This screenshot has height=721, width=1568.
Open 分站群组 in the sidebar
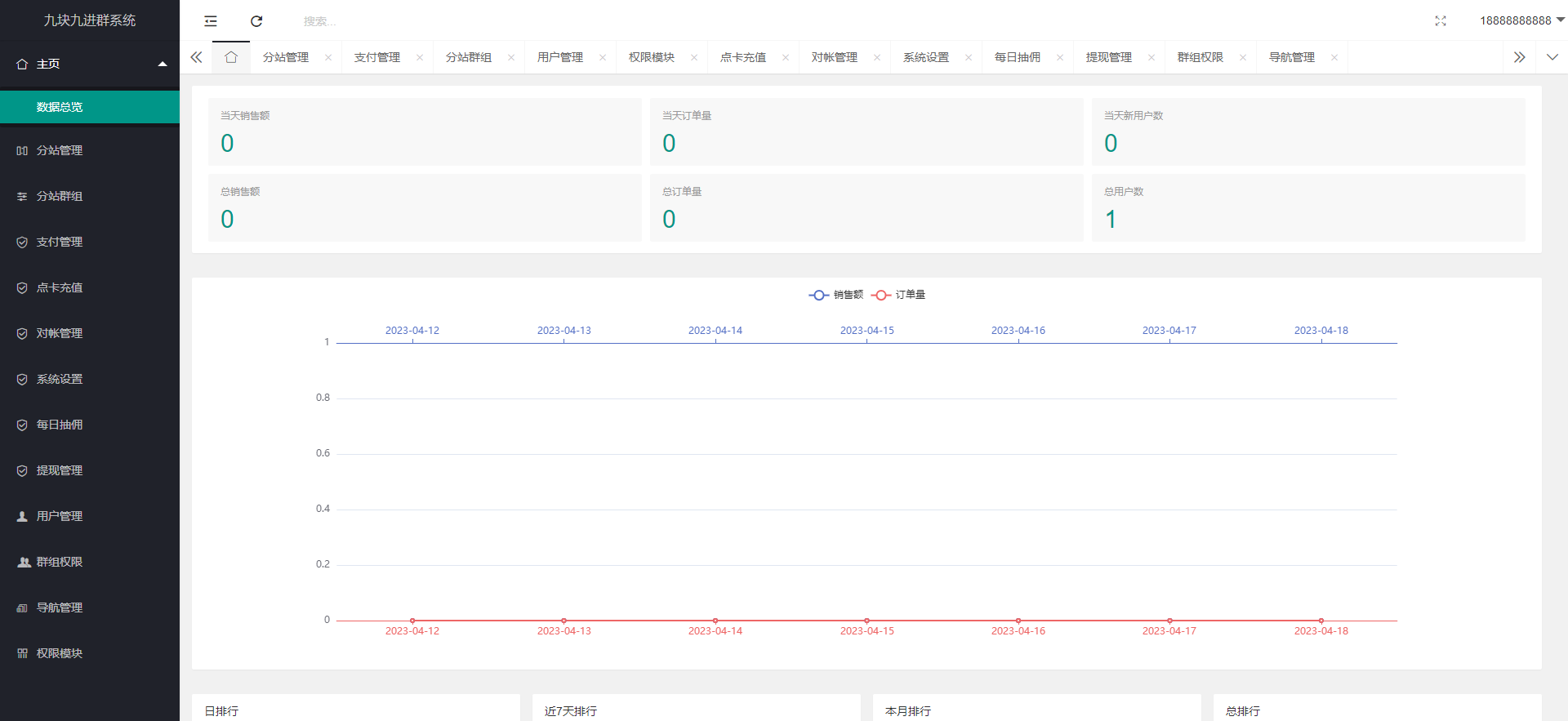(x=90, y=196)
